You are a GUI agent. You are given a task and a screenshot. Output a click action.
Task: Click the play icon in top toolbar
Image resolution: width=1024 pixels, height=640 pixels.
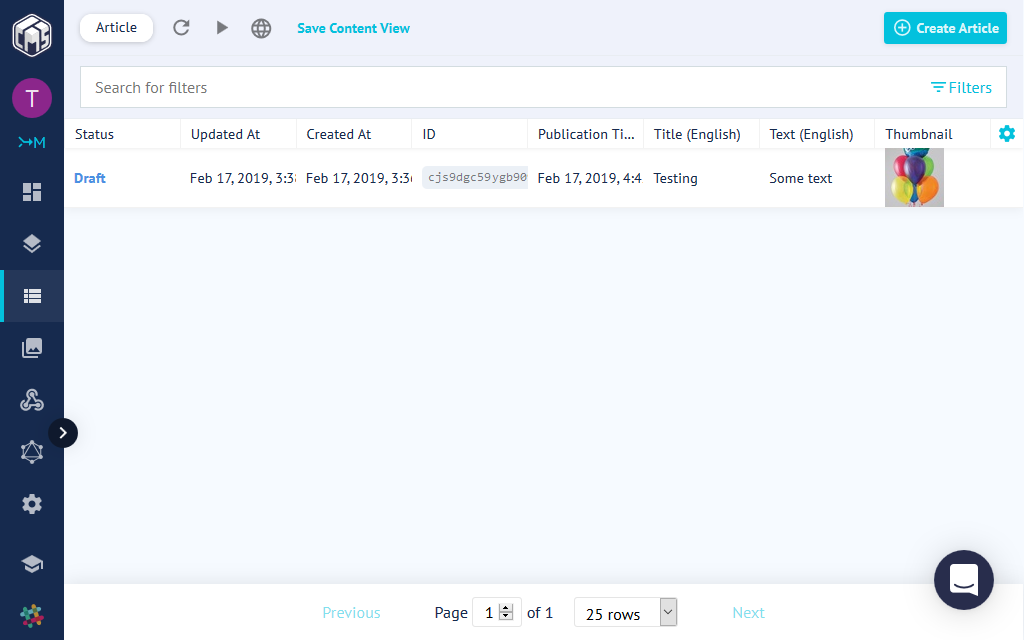click(x=222, y=28)
